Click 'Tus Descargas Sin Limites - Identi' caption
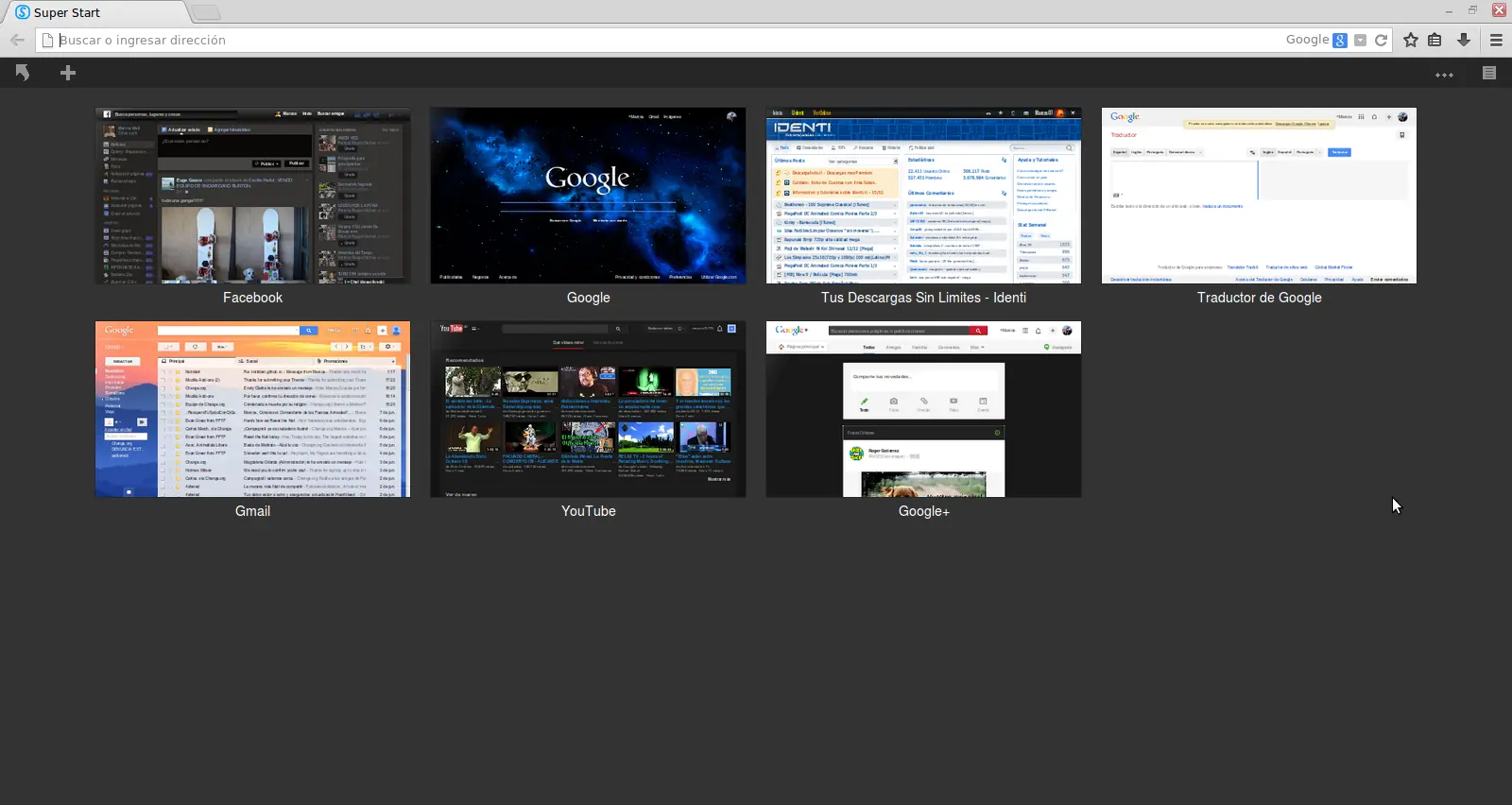This screenshot has width=1512, height=805. [x=923, y=298]
